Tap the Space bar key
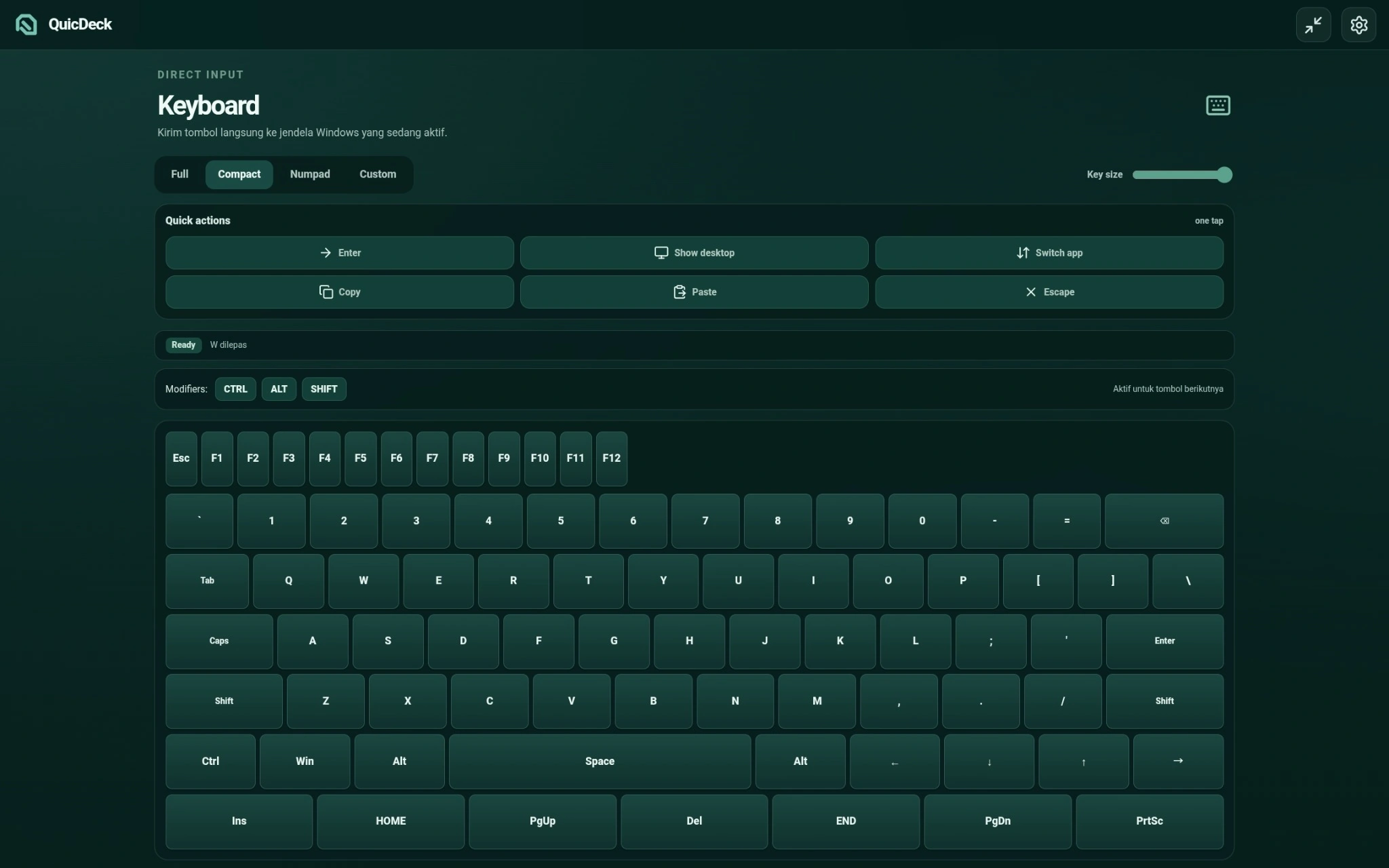The height and width of the screenshot is (868, 1389). click(x=600, y=762)
